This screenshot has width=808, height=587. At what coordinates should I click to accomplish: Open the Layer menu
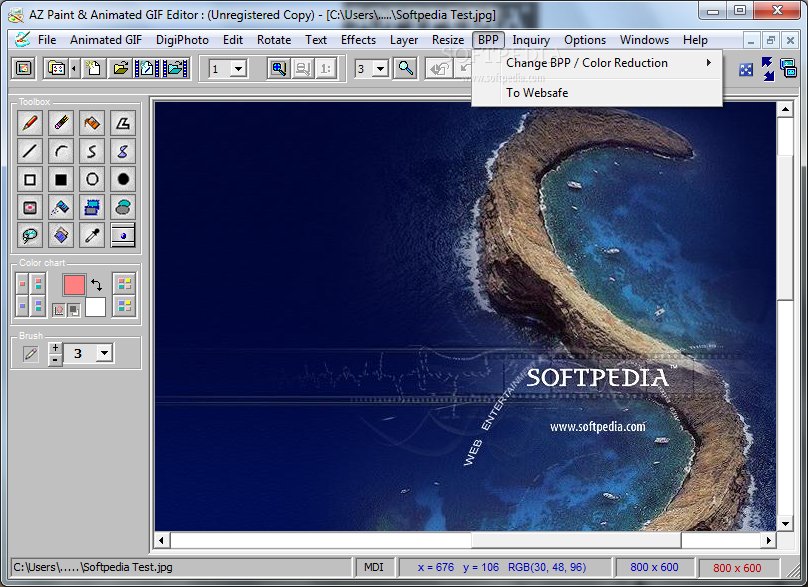(x=403, y=40)
